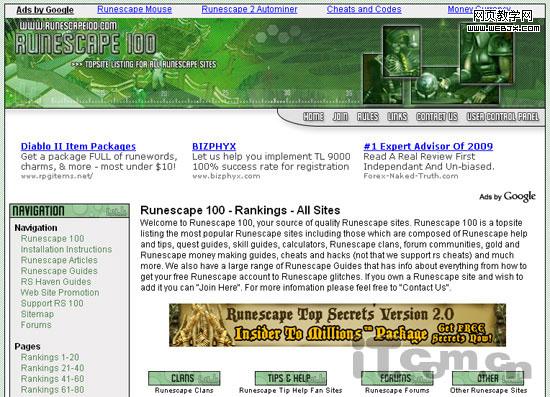The width and height of the screenshot is (550, 397).
Task: Go to HOME in the header menu
Action: (313, 116)
